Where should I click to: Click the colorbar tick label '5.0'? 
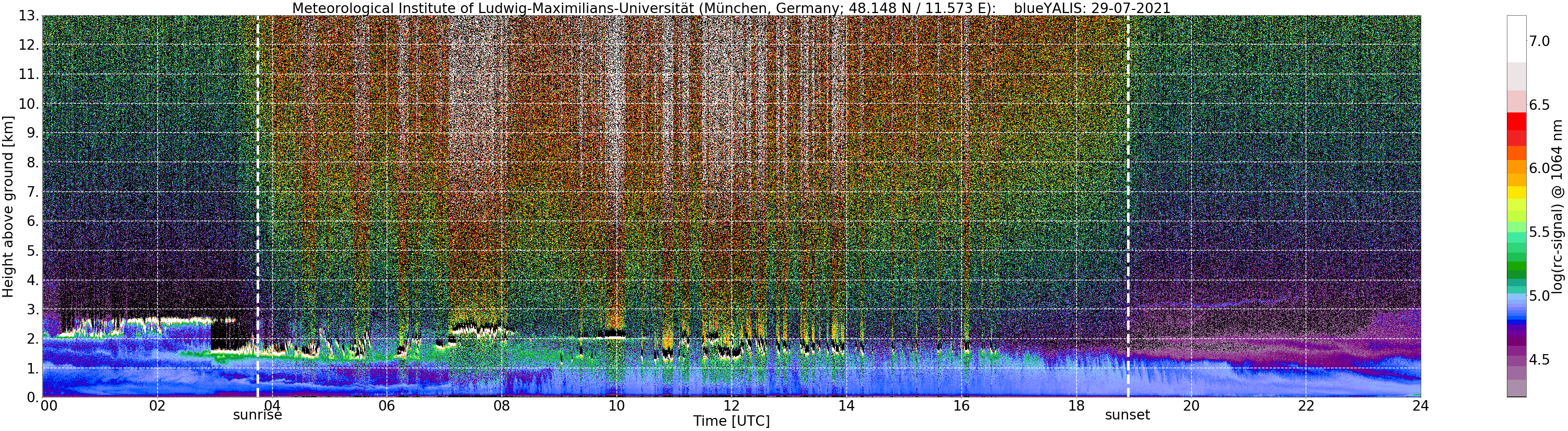tap(1539, 296)
